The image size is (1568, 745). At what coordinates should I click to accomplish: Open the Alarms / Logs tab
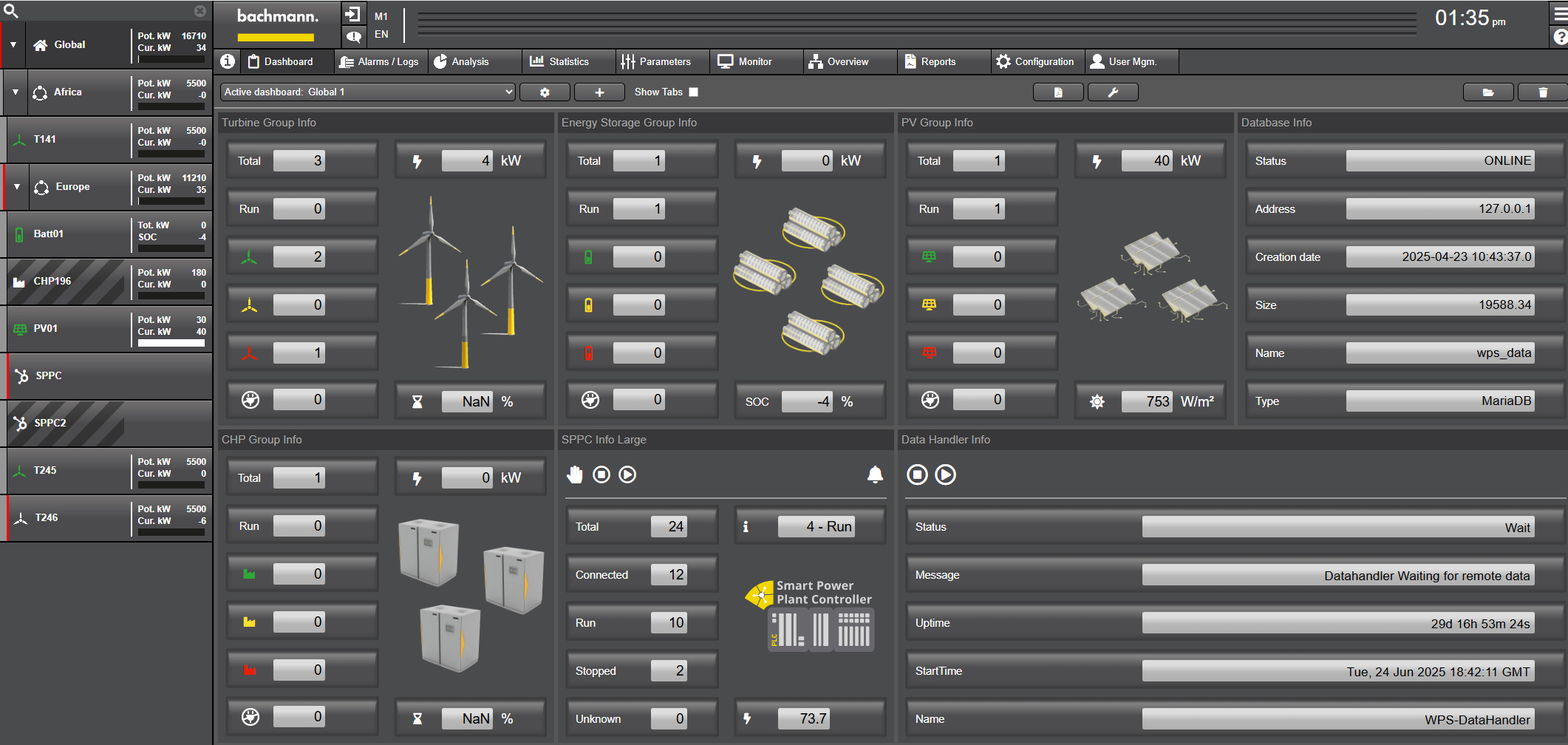coord(379,61)
